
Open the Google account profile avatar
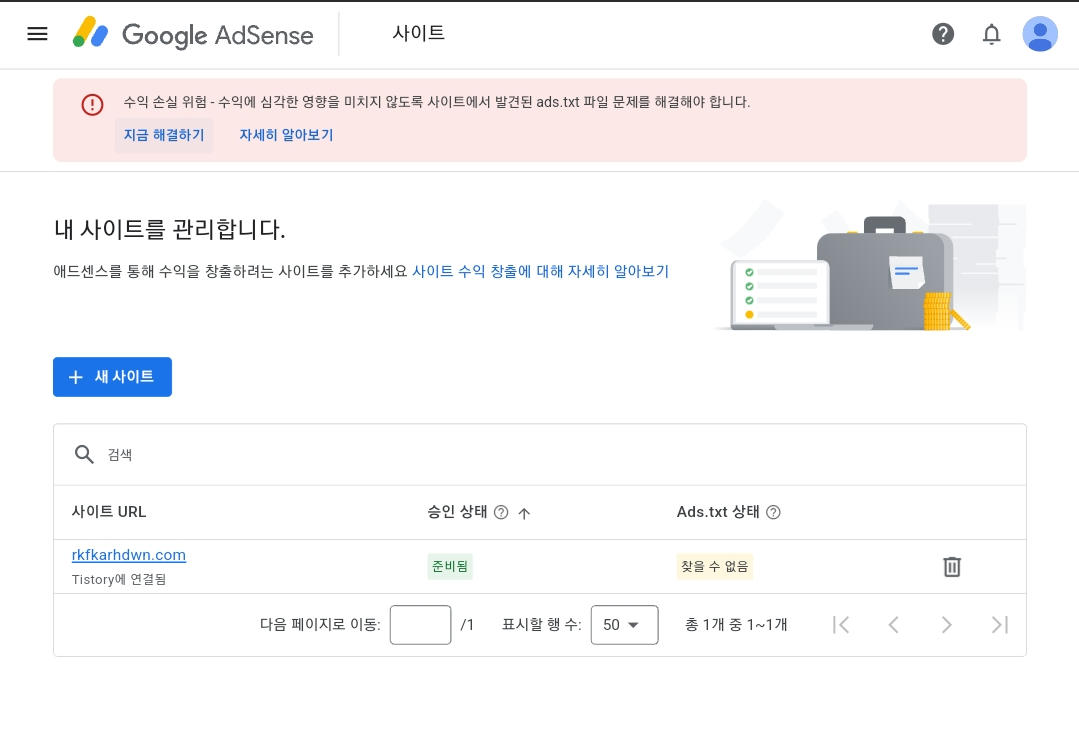point(1040,33)
